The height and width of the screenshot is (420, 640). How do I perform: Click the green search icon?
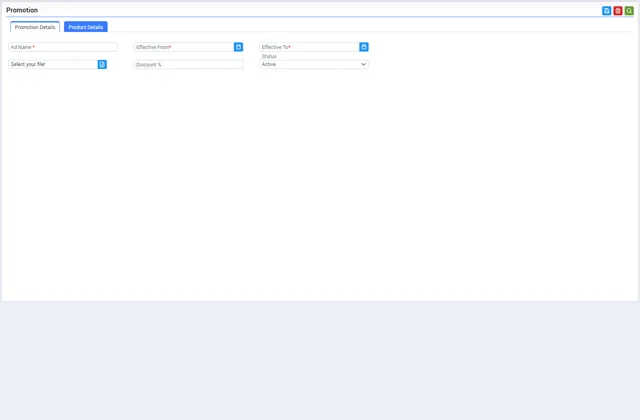pos(629,11)
